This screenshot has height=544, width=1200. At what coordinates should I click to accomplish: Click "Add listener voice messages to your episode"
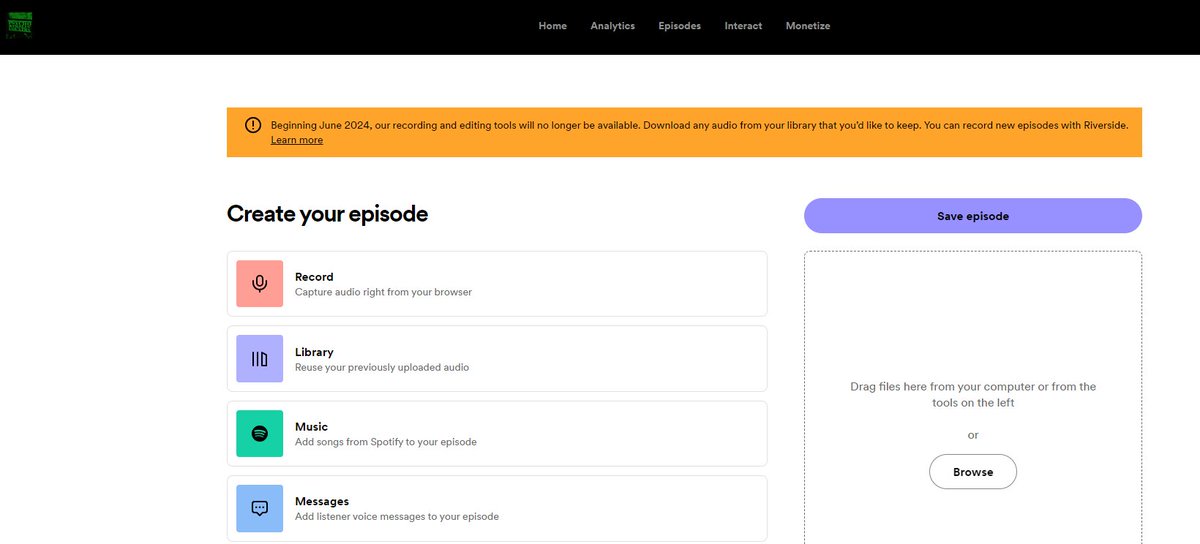pyautogui.click(x=397, y=517)
